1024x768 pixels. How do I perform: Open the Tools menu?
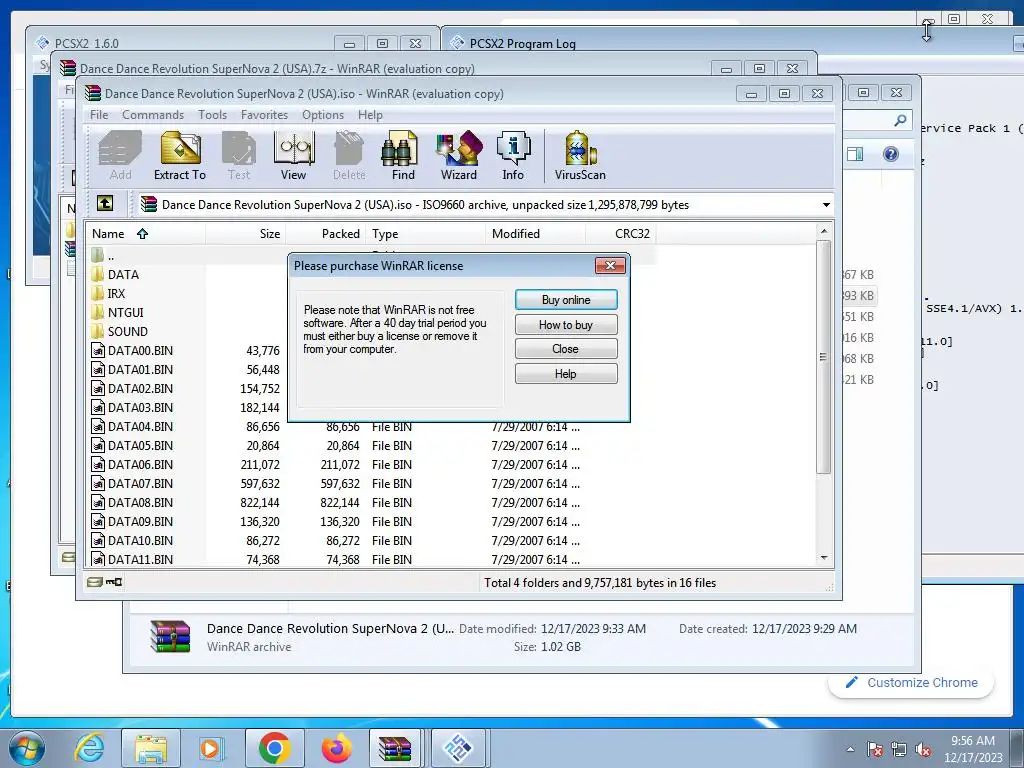212,115
